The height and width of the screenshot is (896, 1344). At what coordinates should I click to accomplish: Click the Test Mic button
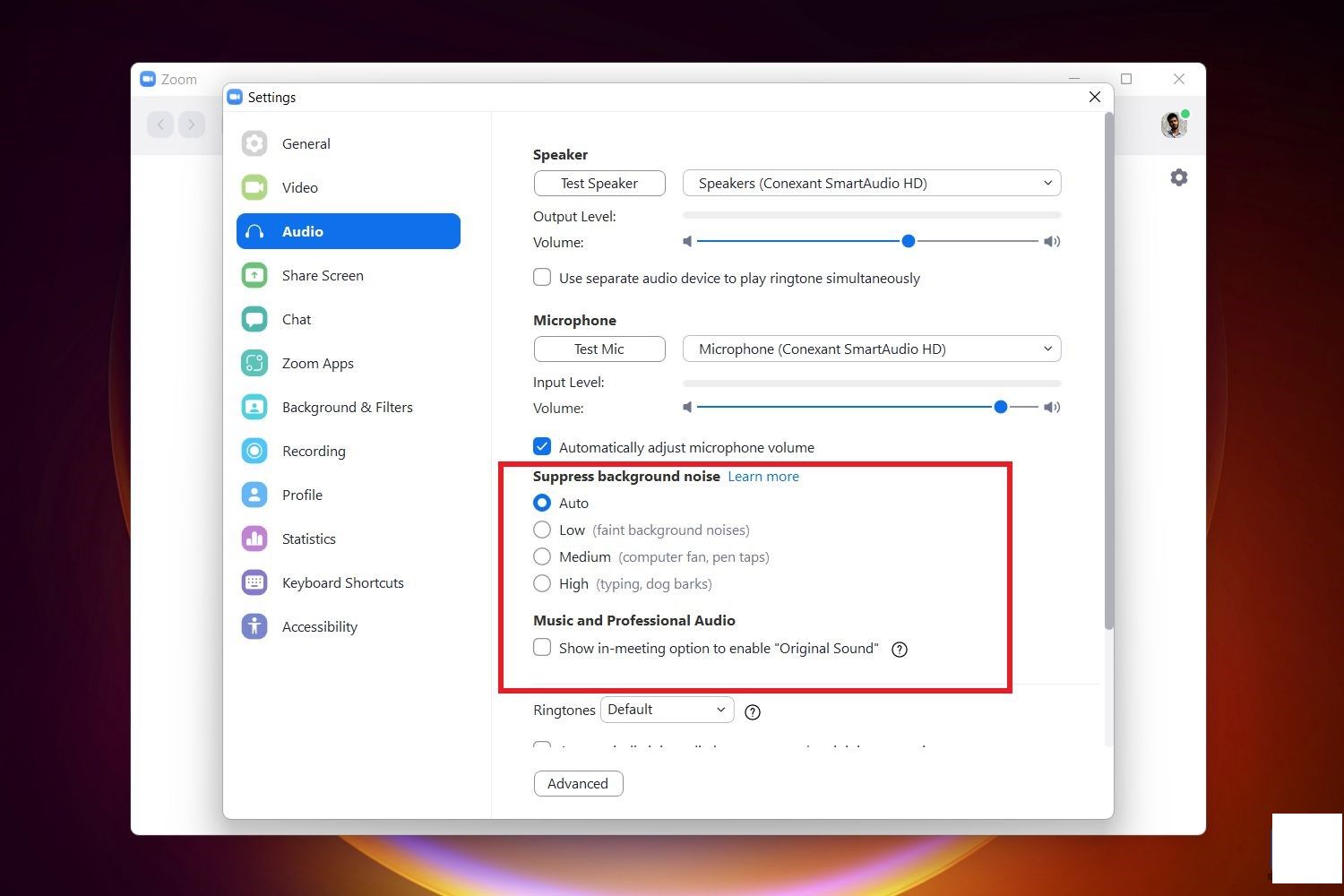click(x=599, y=349)
